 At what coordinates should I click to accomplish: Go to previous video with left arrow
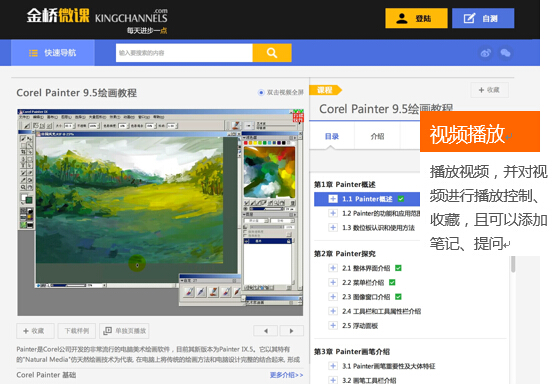pyautogui.click(x=266, y=331)
